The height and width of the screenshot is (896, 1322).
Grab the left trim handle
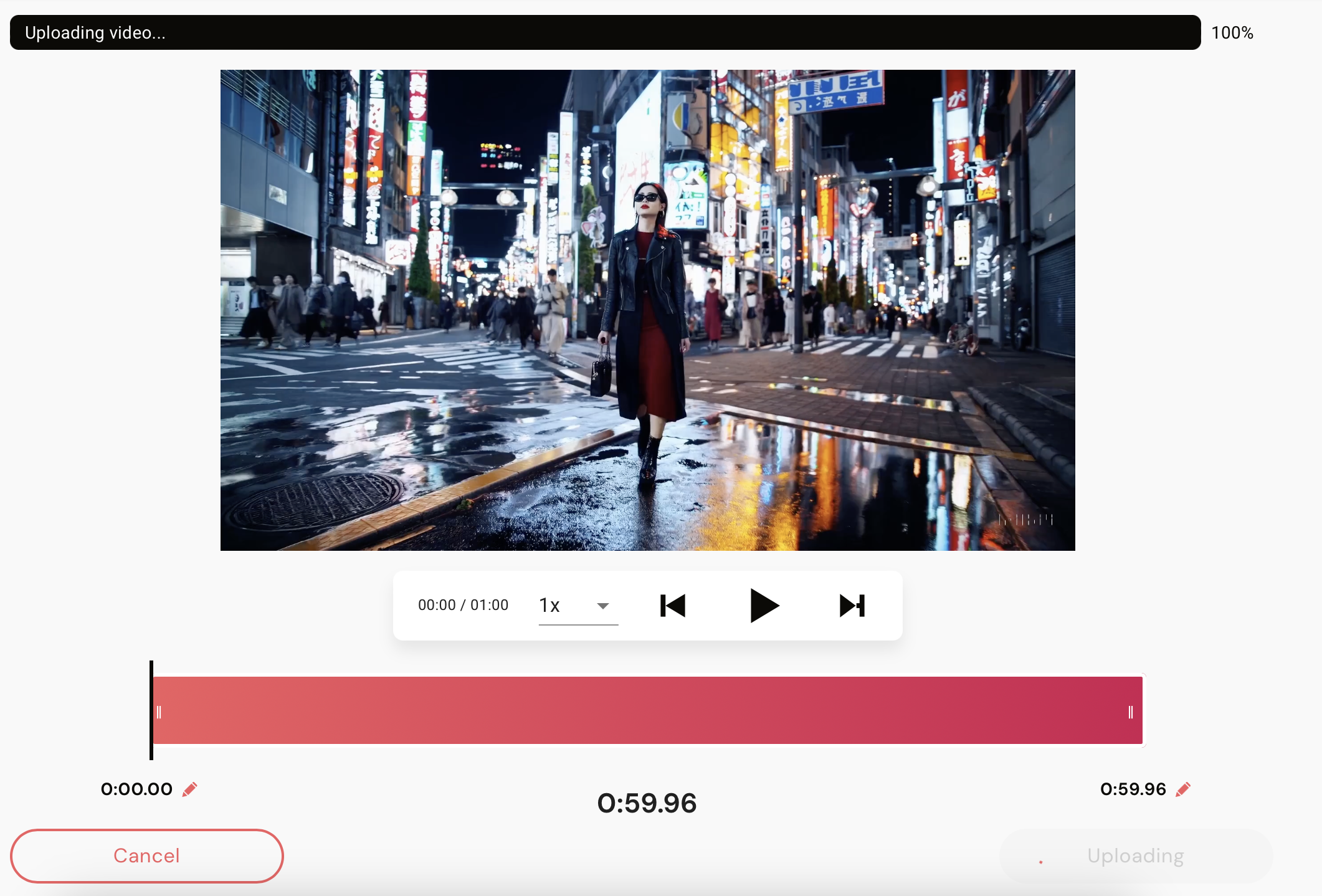click(159, 712)
